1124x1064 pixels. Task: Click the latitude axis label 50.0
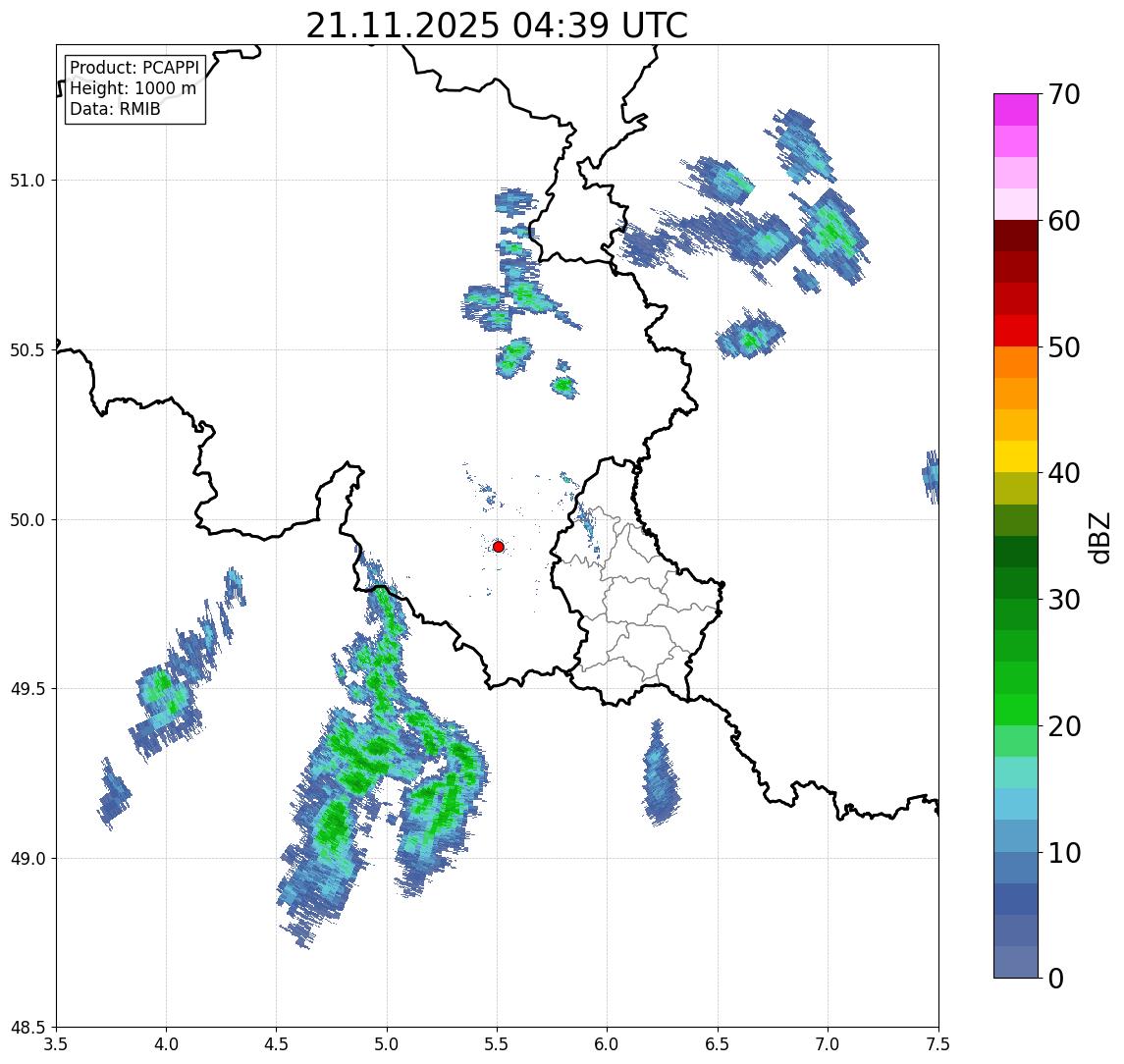[x=27, y=520]
